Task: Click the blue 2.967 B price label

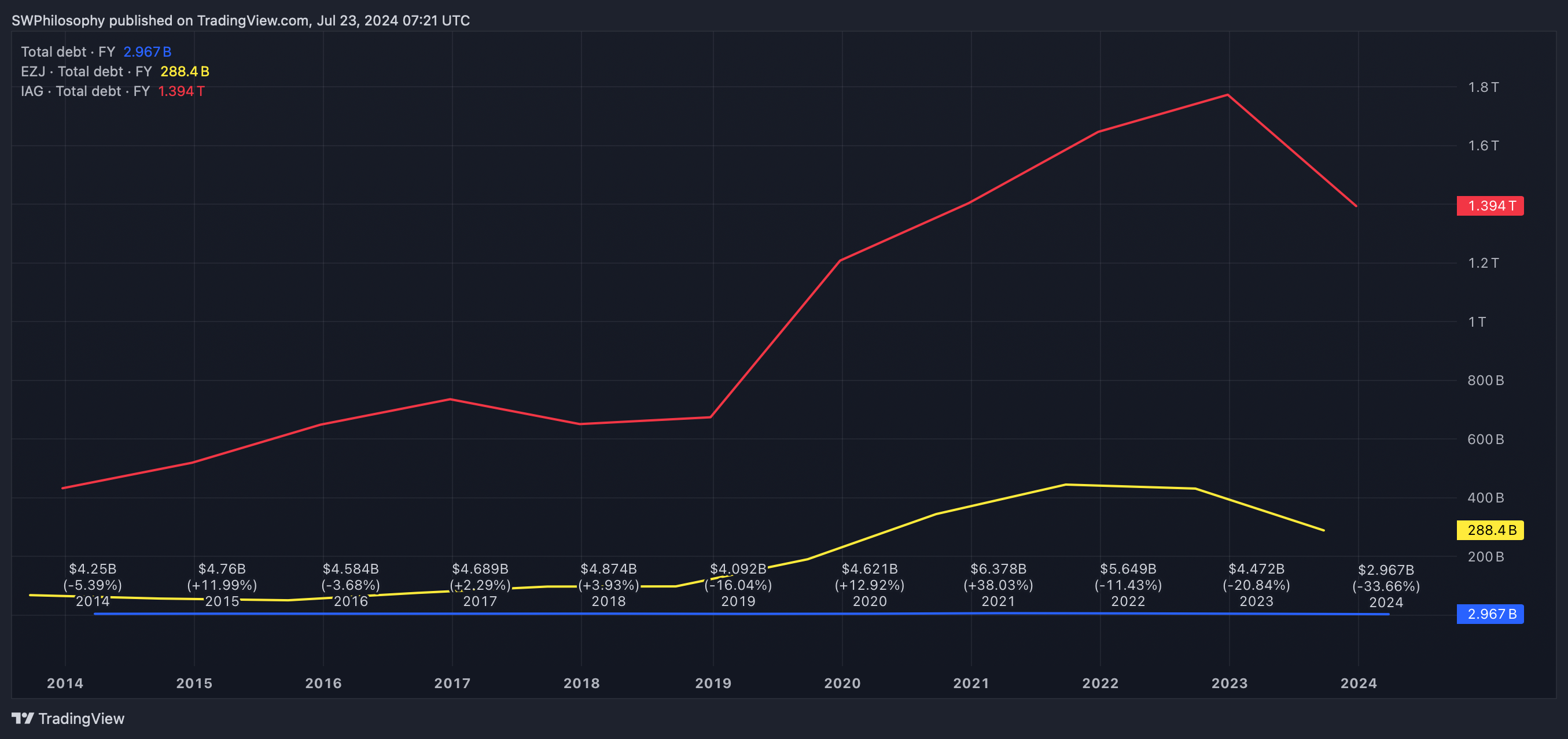Action: (1489, 614)
